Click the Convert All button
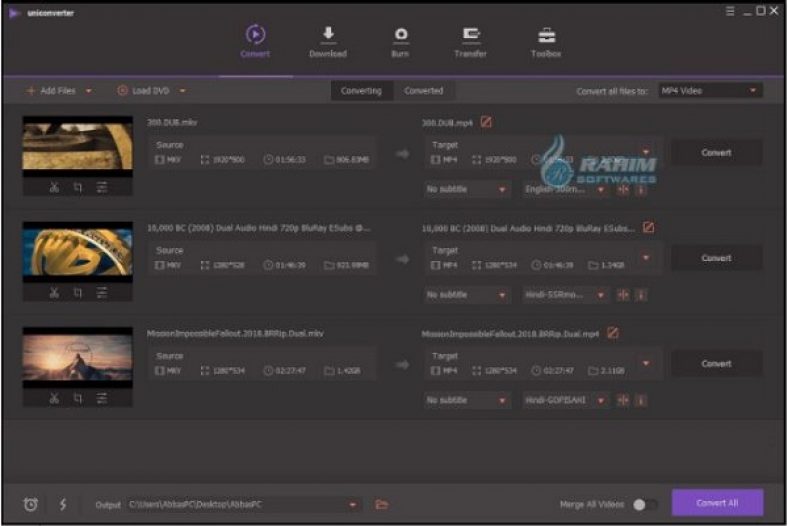The width and height of the screenshot is (788, 526). (x=717, y=502)
